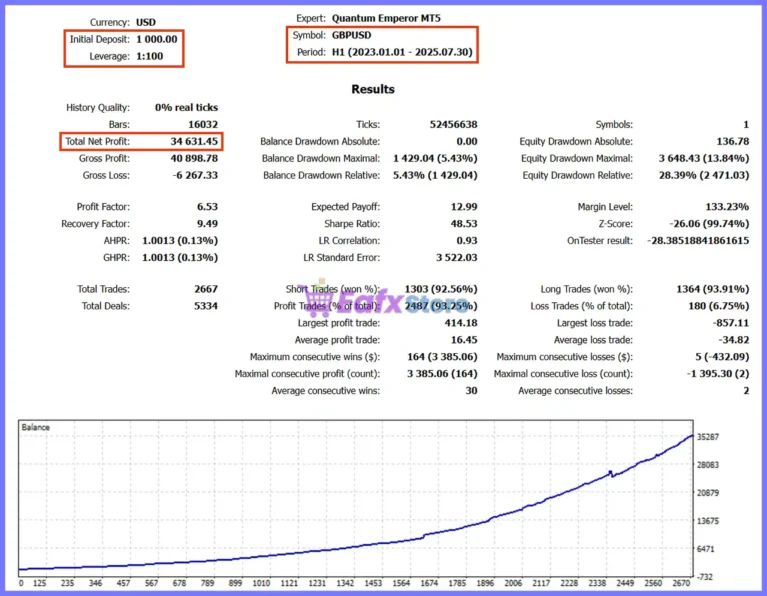767x596 pixels.
Task: Click the Recovery Factor value 9.49
Action: coord(207,224)
